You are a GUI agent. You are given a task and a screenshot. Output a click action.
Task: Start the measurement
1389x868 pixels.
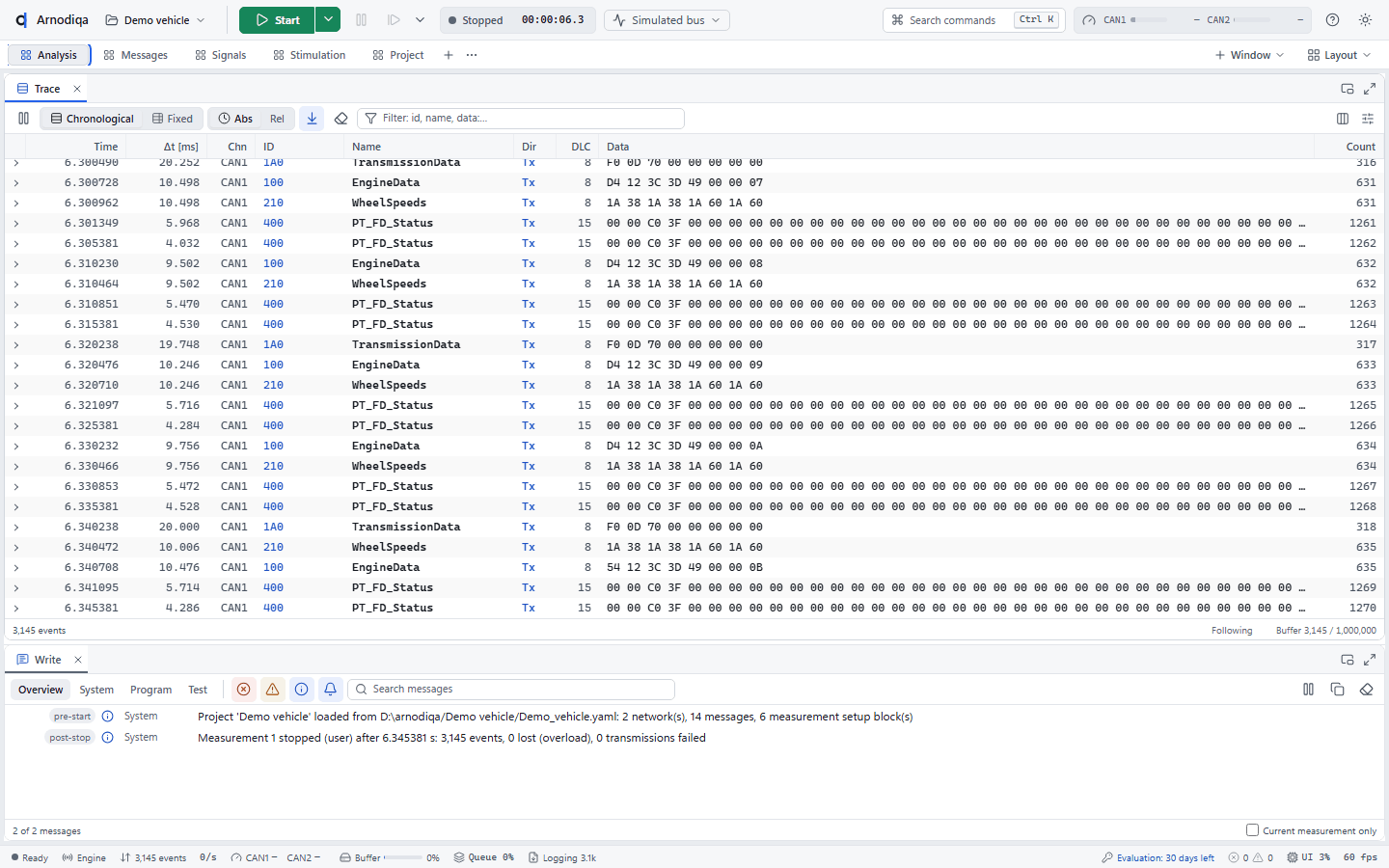[x=278, y=19]
